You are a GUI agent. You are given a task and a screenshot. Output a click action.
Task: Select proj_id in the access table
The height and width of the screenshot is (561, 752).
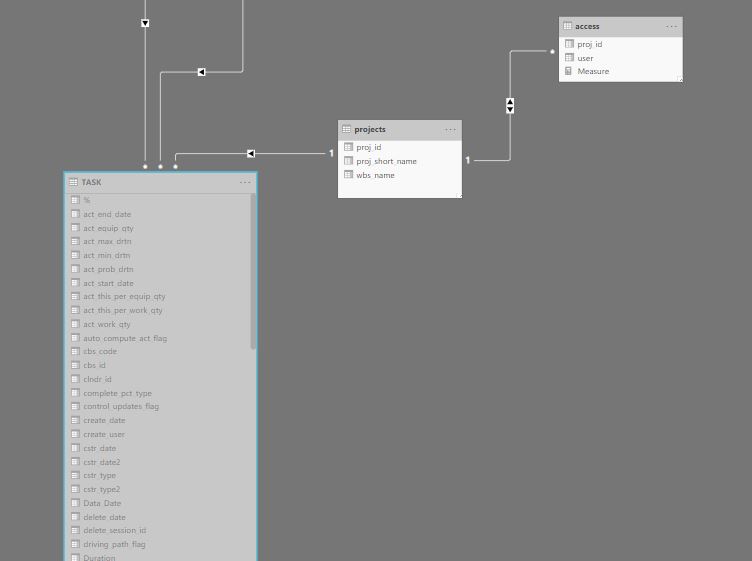(589, 44)
